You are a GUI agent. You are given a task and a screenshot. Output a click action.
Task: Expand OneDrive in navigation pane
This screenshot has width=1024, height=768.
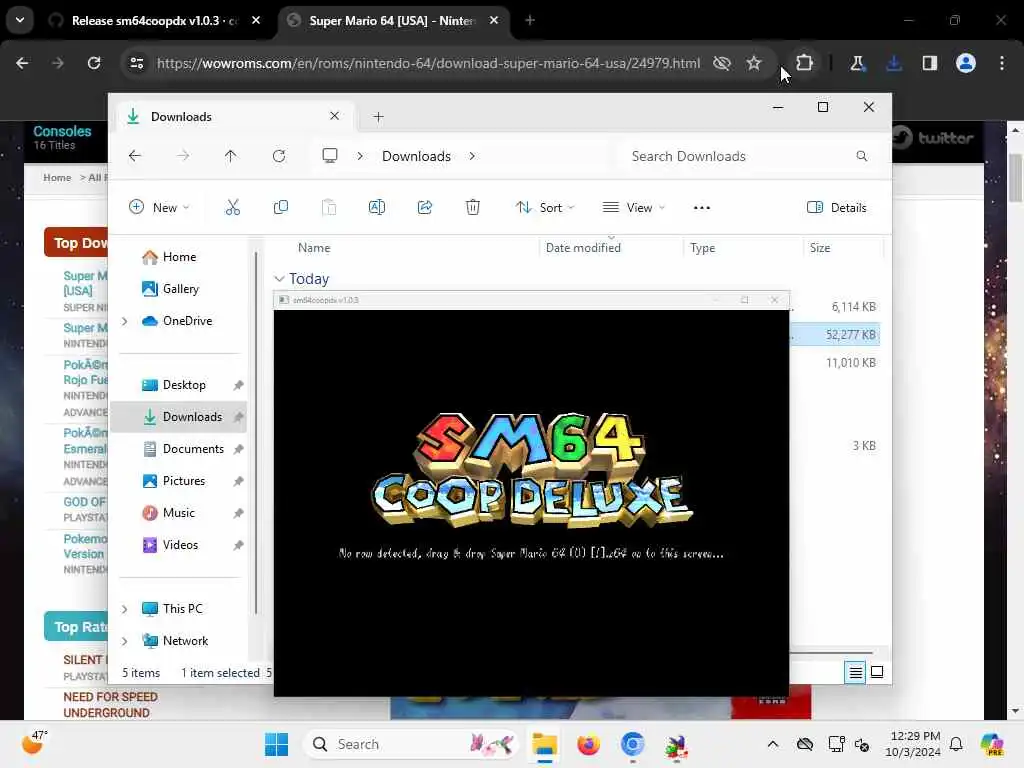[124, 321]
